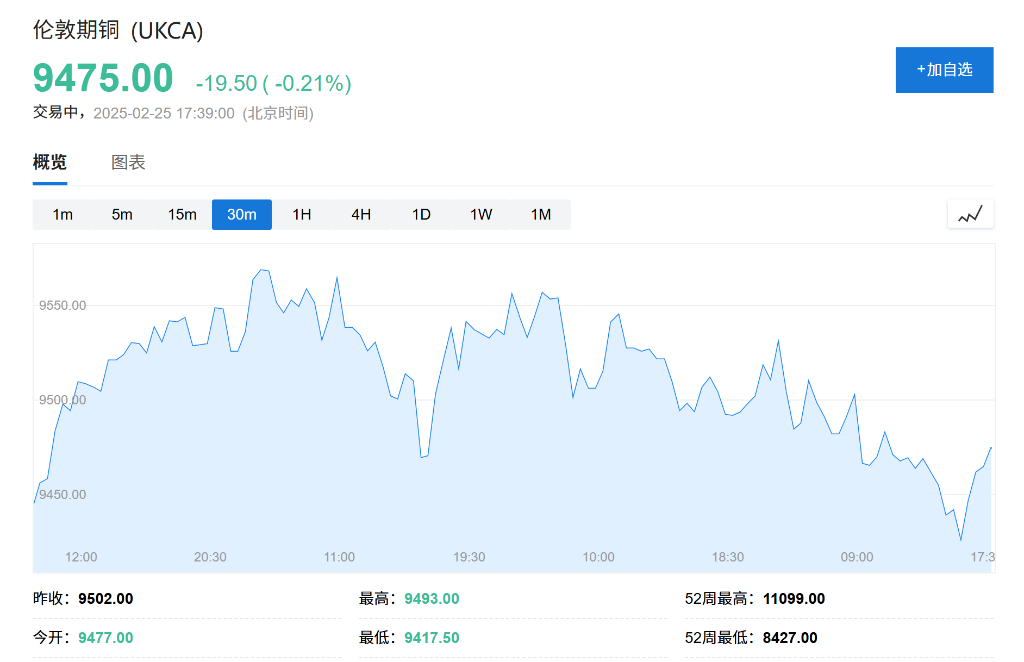Click the 09:00 time axis label

click(857, 557)
